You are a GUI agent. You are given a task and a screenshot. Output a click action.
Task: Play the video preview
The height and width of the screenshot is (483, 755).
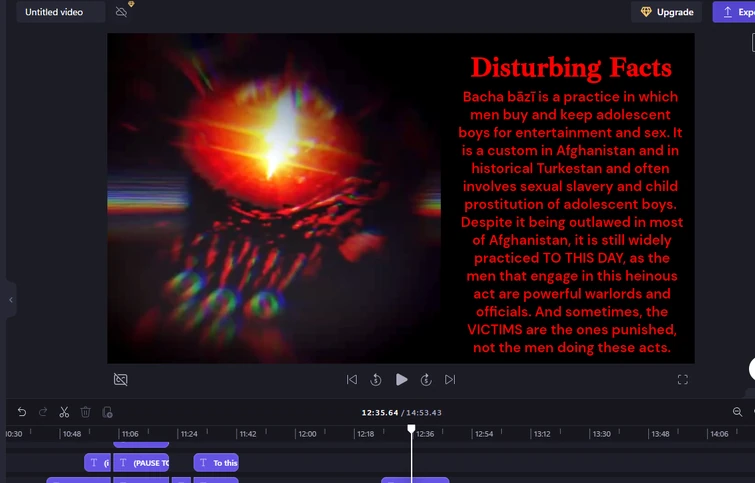tap(401, 380)
